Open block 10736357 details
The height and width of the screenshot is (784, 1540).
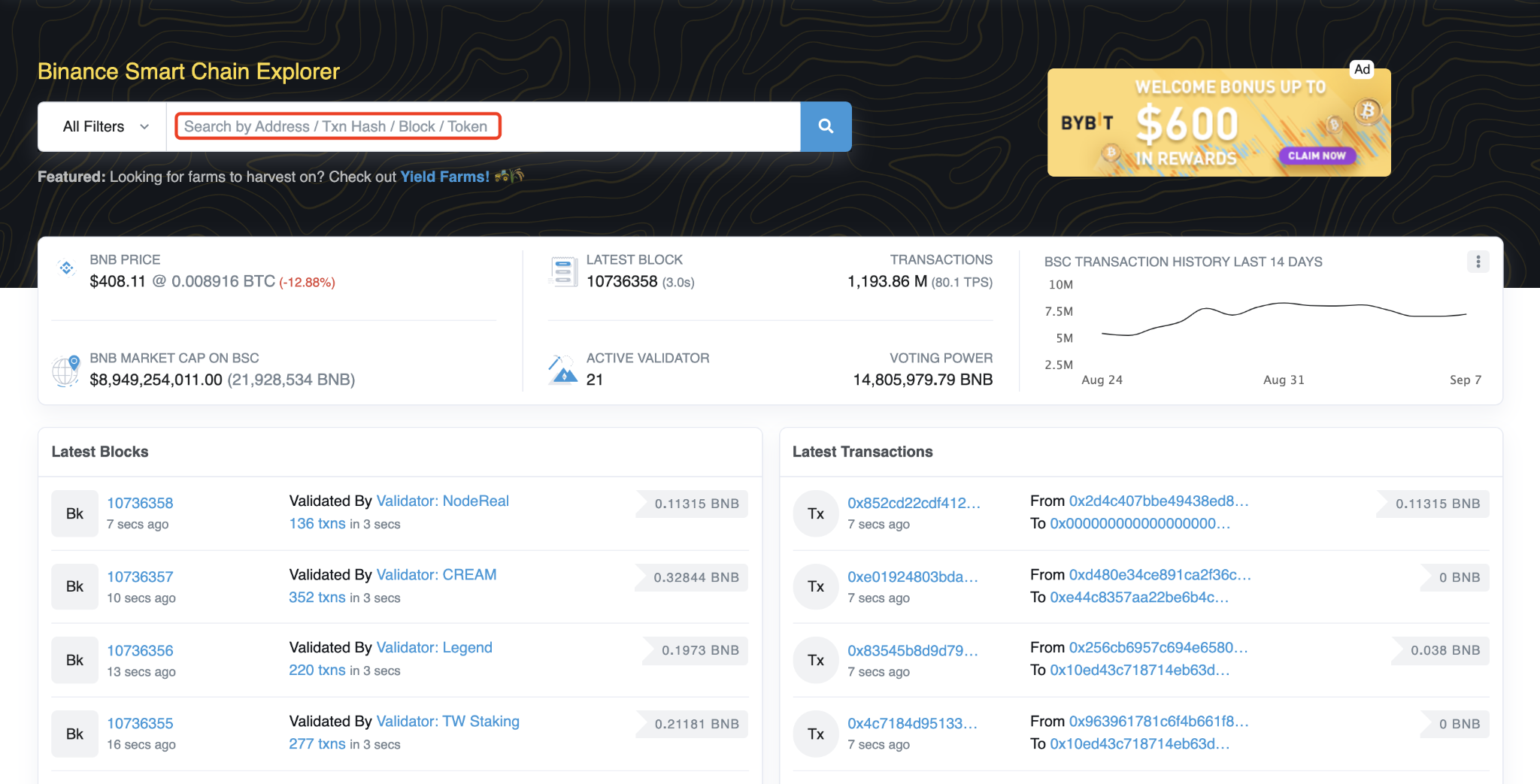click(x=140, y=577)
